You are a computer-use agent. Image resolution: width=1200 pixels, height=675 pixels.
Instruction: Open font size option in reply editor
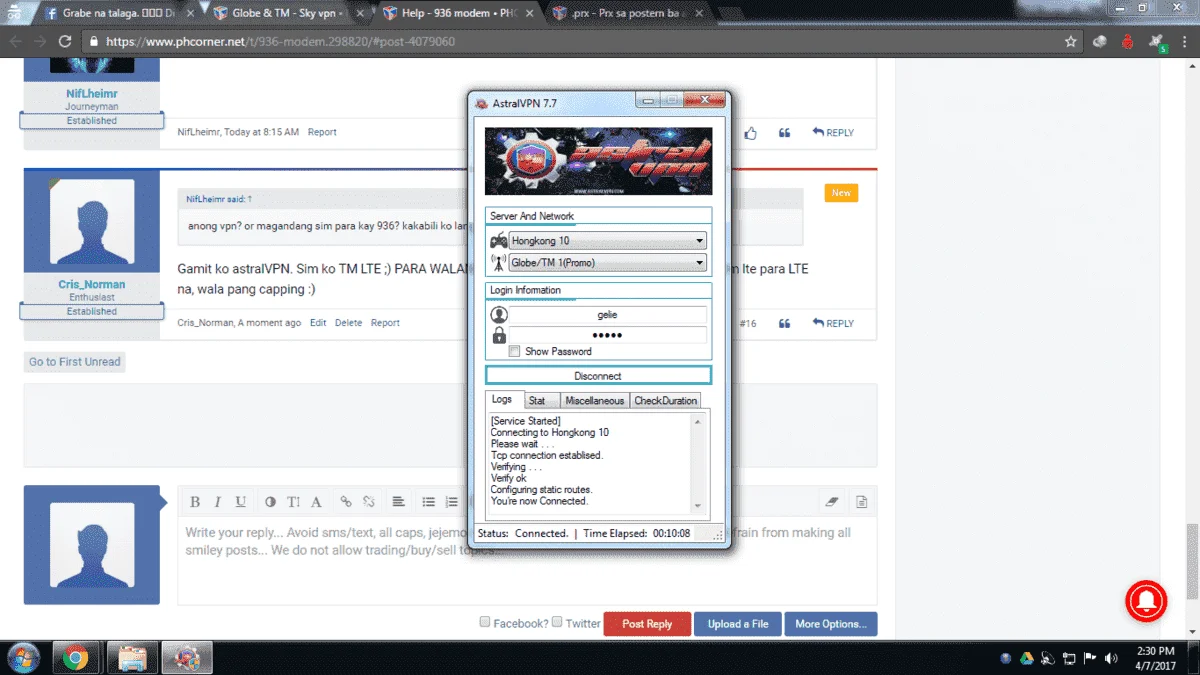point(293,502)
